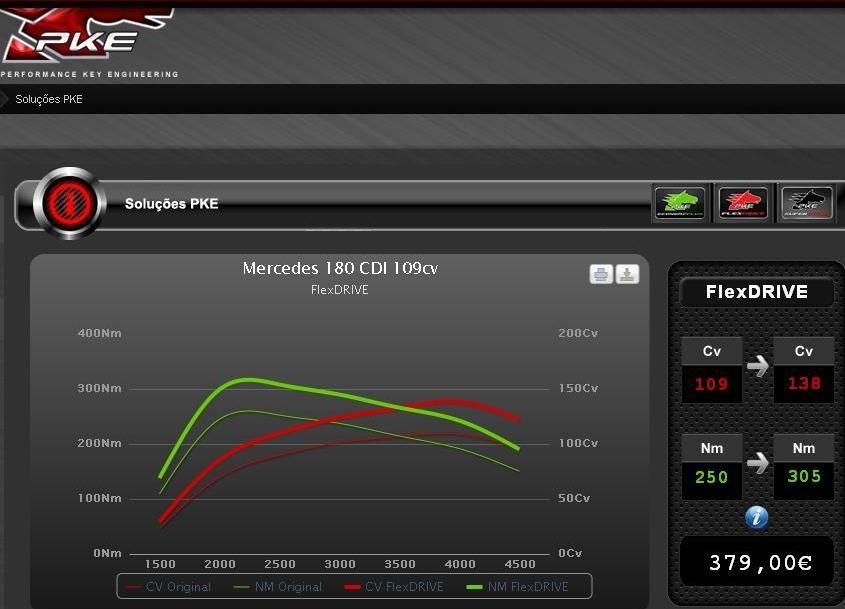
Task: Toggle the NM Original legend series
Action: click(x=278, y=587)
